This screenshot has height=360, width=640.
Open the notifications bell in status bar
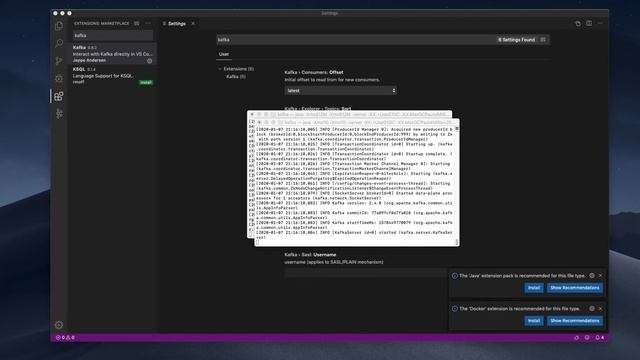coord(599,338)
